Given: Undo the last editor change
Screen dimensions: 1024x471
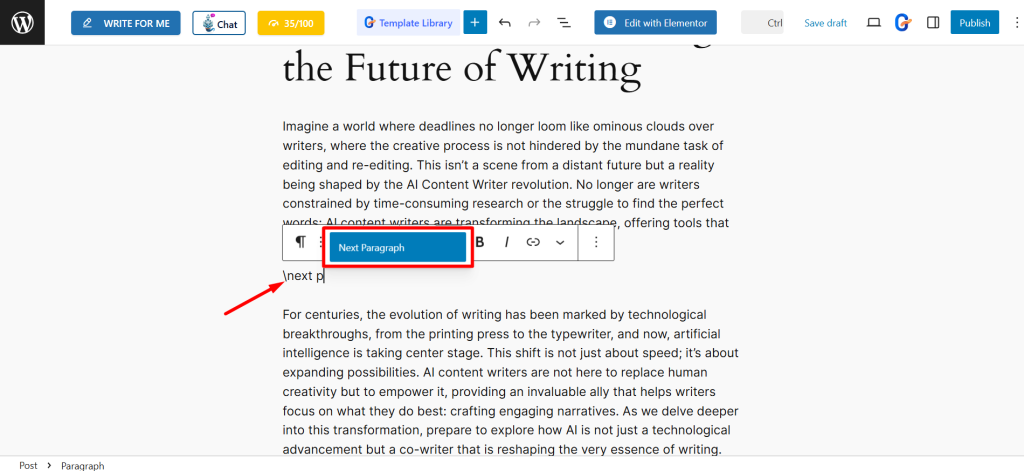Looking at the screenshot, I should (x=504, y=22).
